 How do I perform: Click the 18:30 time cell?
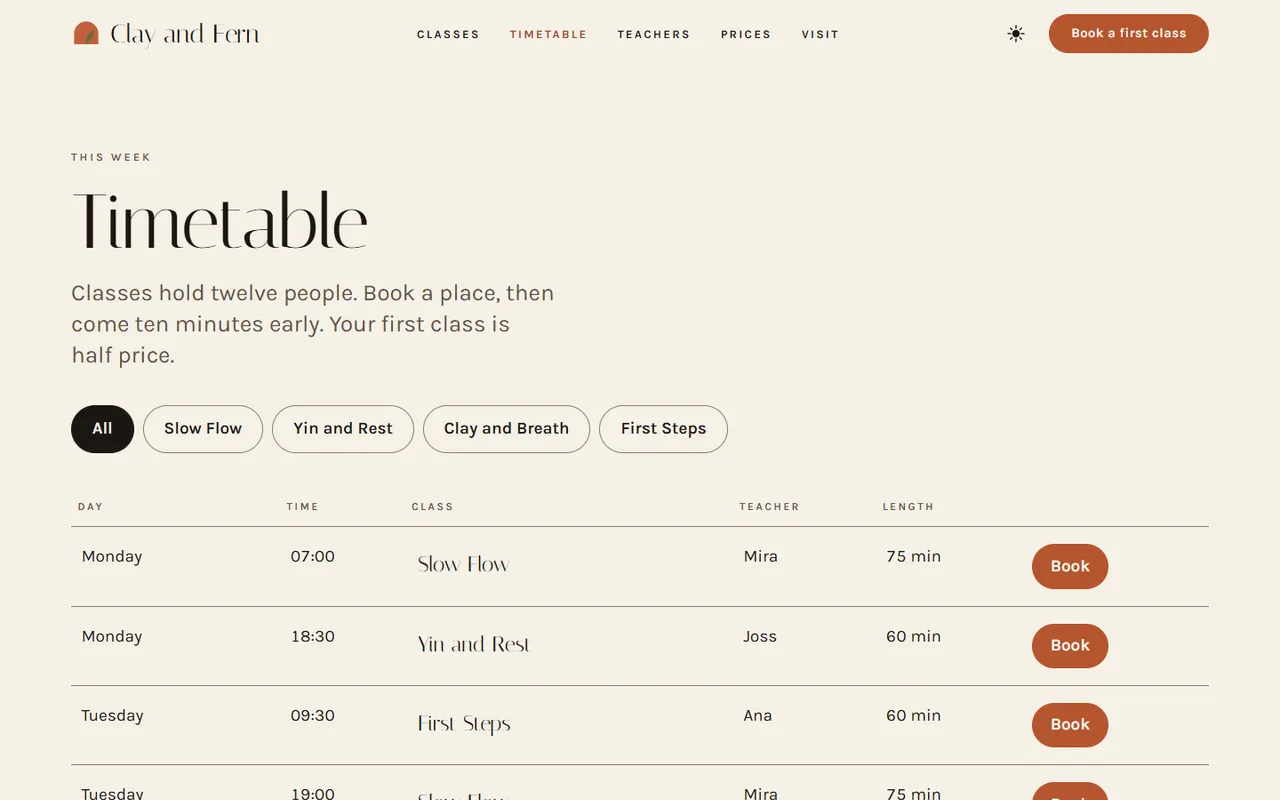coord(313,636)
